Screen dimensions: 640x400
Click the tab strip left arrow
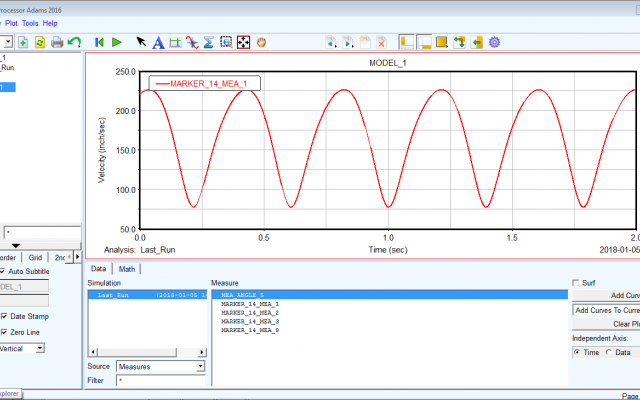[x=69, y=257]
